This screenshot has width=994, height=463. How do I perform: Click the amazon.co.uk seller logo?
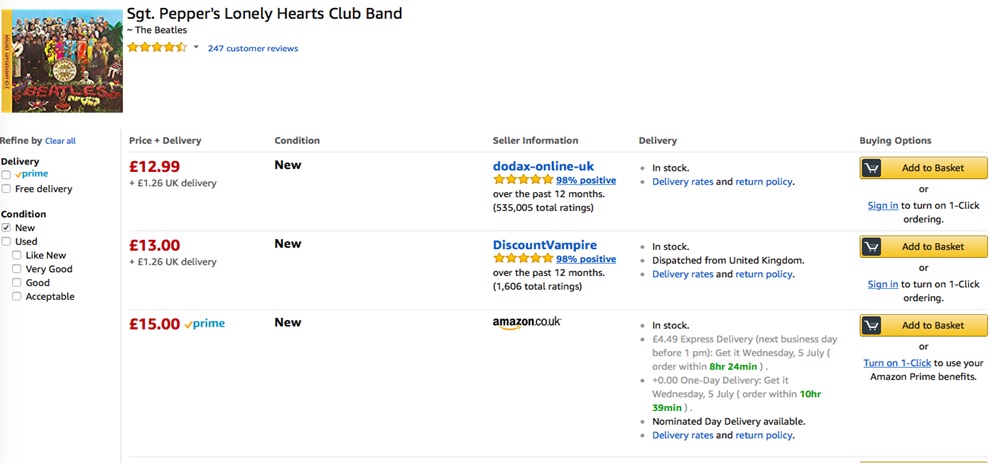pos(527,323)
